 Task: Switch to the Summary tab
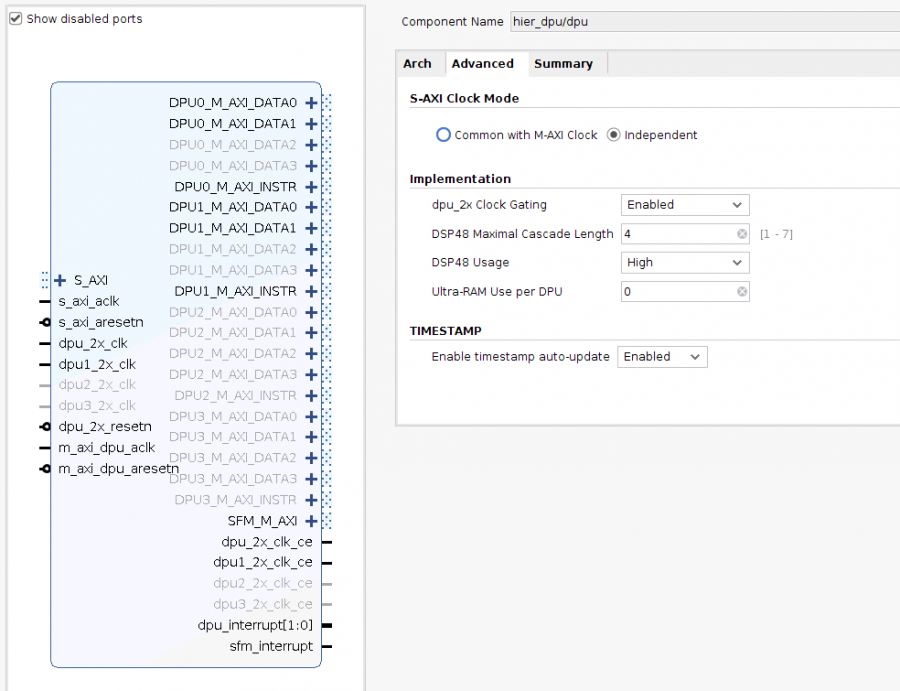tap(563, 64)
